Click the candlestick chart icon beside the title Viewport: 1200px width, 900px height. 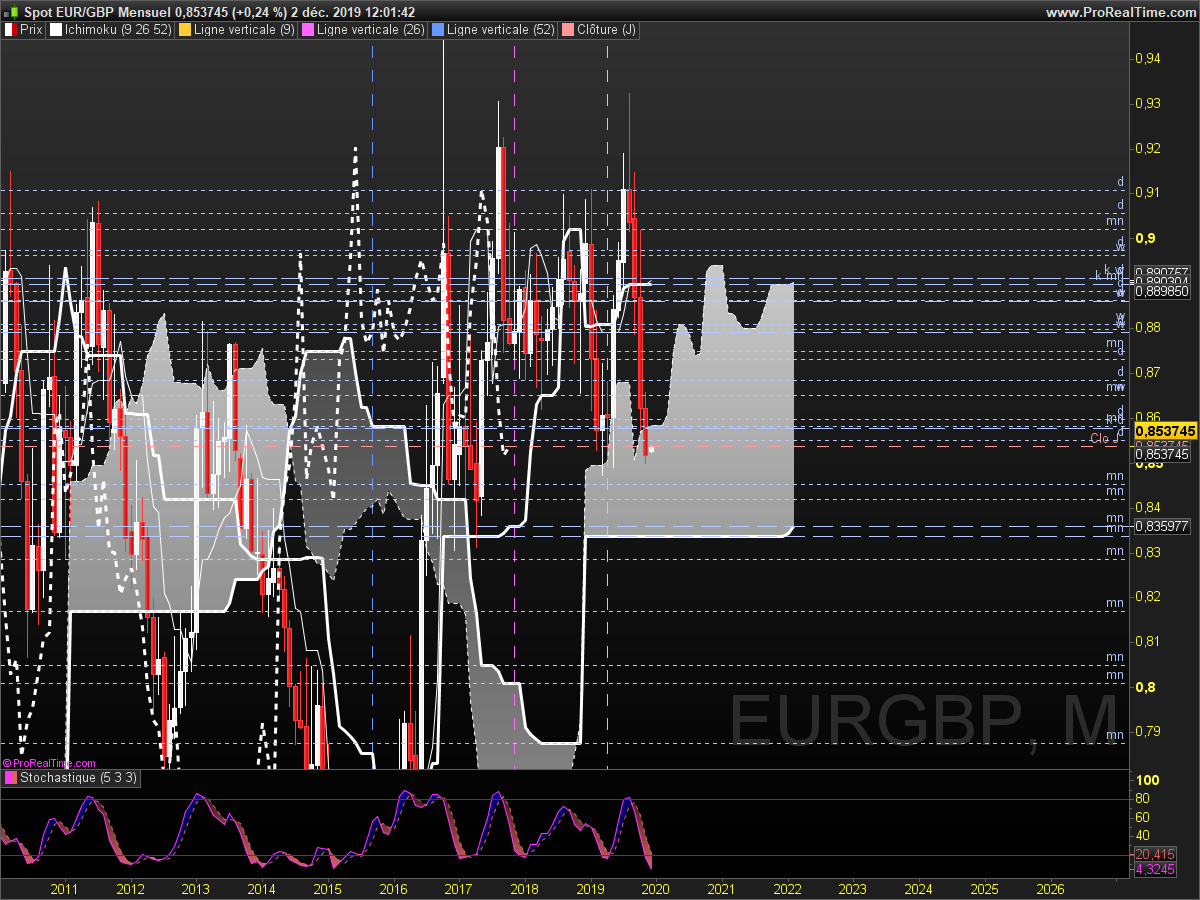[x=12, y=12]
